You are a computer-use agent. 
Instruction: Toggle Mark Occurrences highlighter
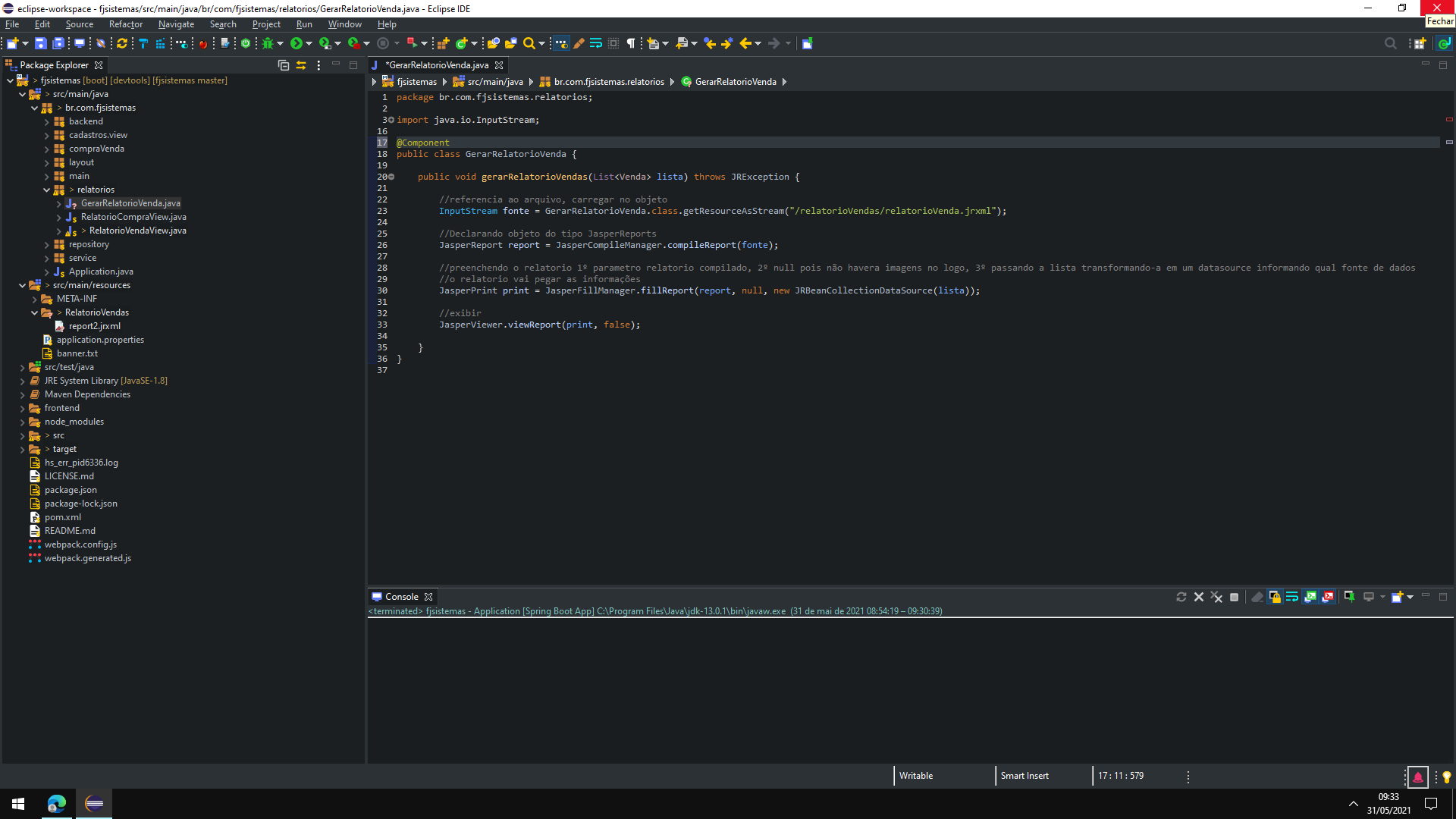tap(579, 44)
